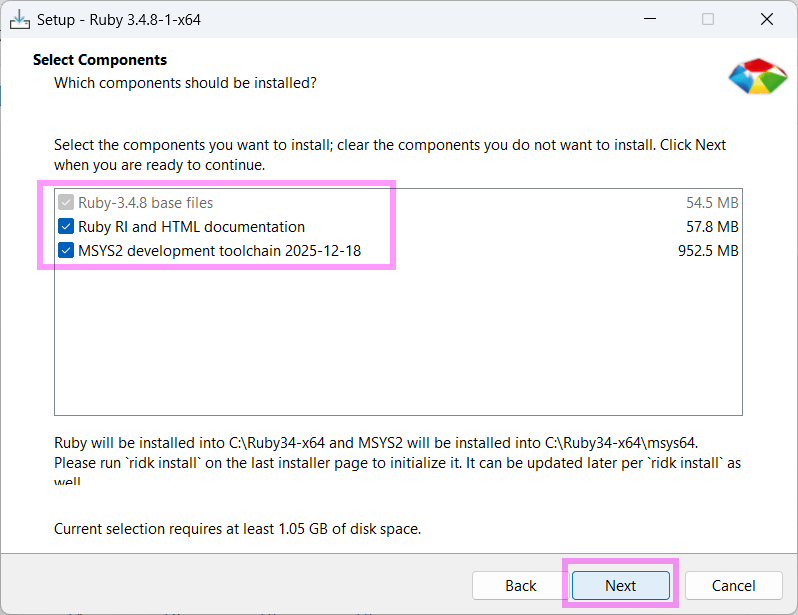
Task: Uncheck the Ruby RI and HTML documentation checkbox
Action: coord(66,227)
